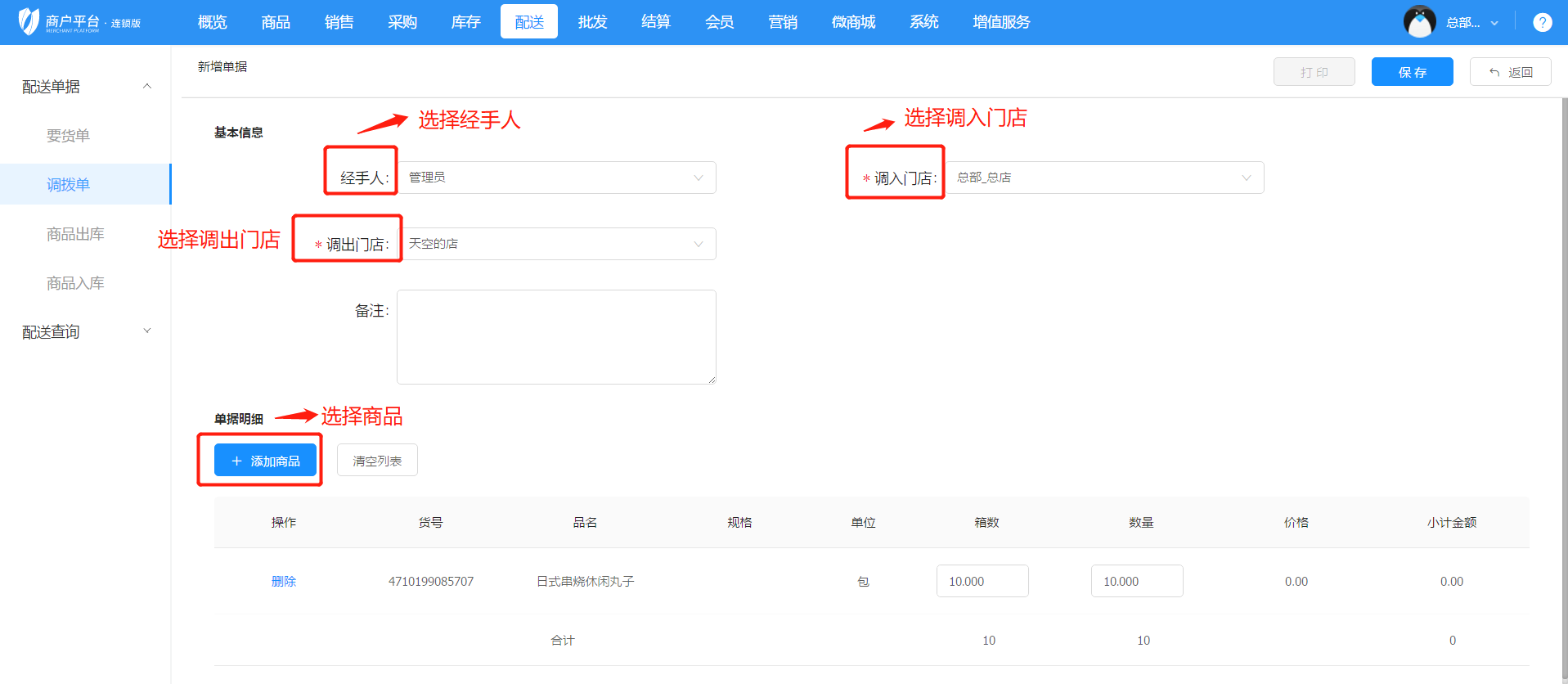This screenshot has width=1568, height=684.
Task: Open the 微商城 top menu
Action: (853, 22)
